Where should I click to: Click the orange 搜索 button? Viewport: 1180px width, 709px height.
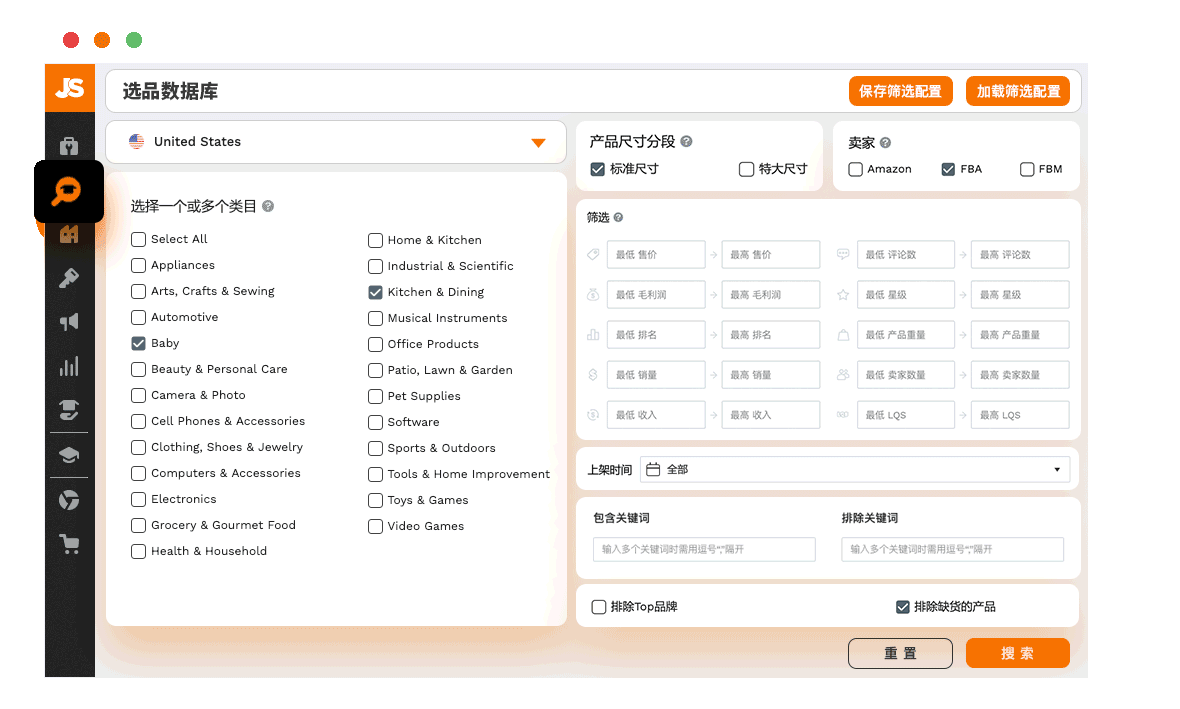point(1017,653)
